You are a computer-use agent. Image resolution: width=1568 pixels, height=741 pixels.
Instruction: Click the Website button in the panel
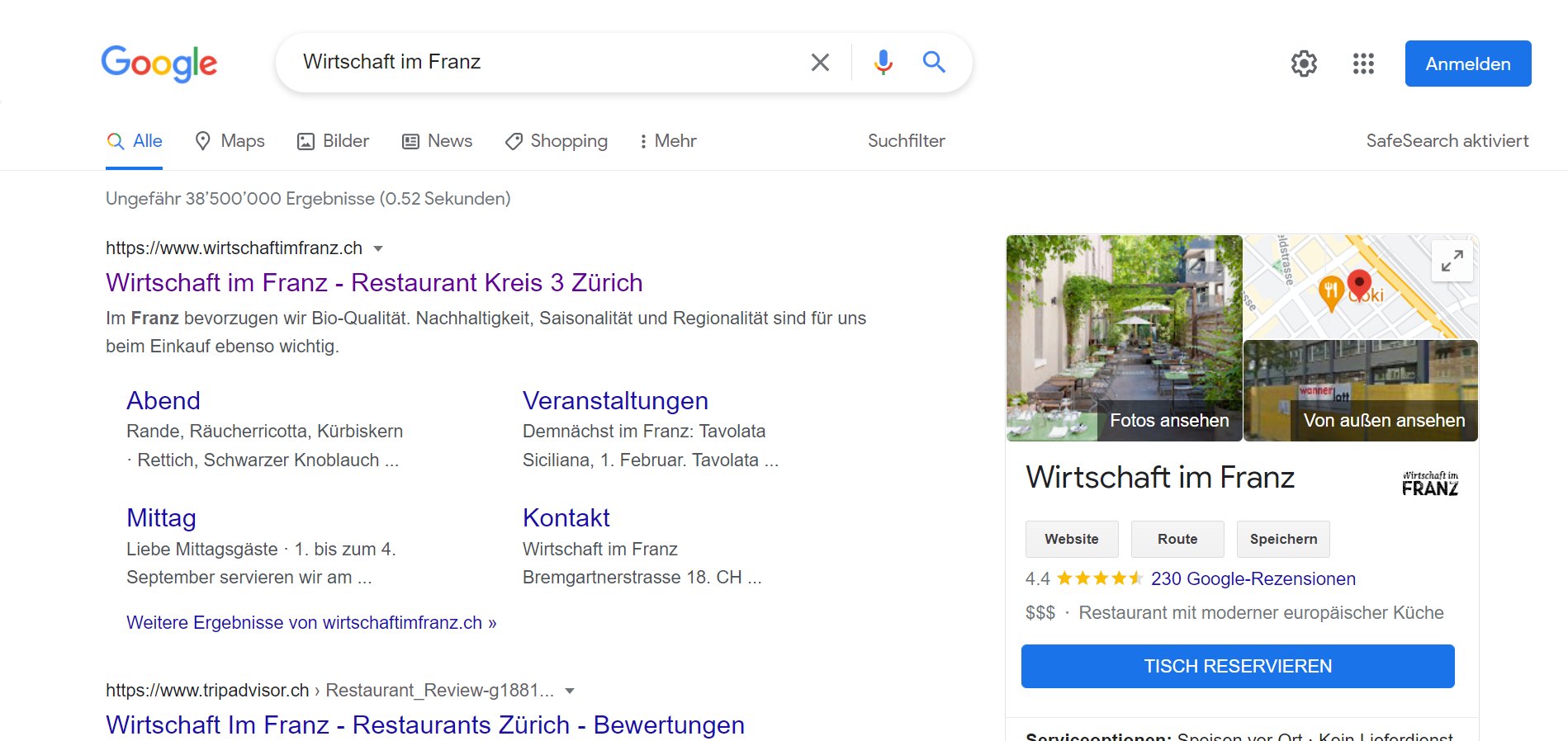(1072, 539)
